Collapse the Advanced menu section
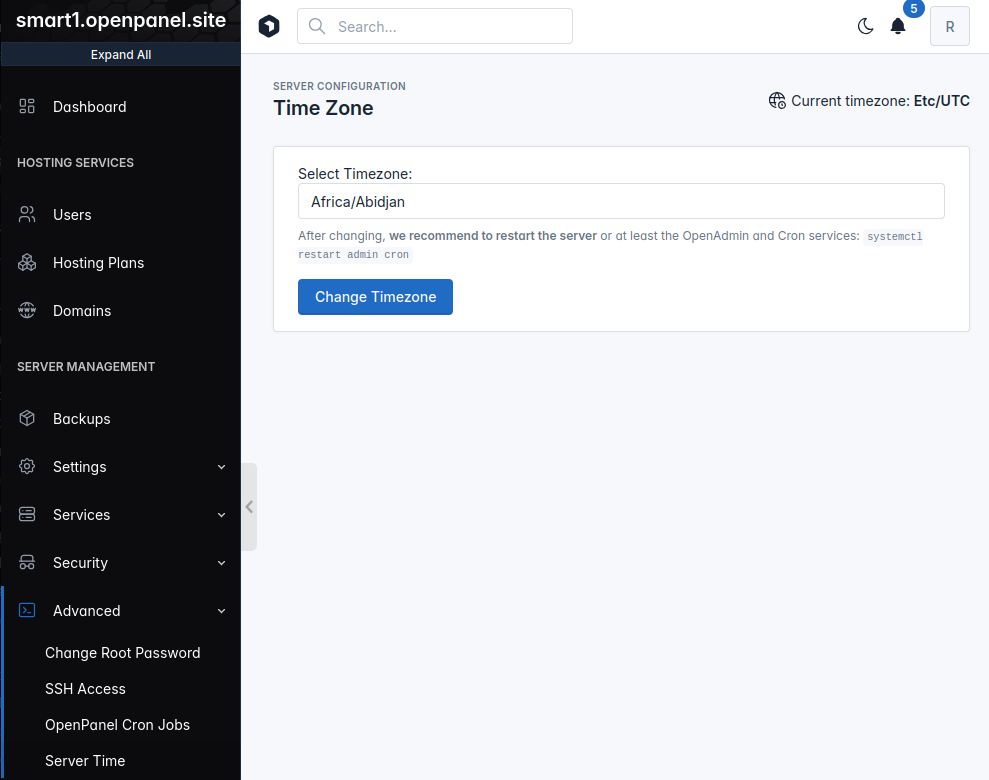Image resolution: width=989 pixels, height=780 pixels. pos(221,611)
